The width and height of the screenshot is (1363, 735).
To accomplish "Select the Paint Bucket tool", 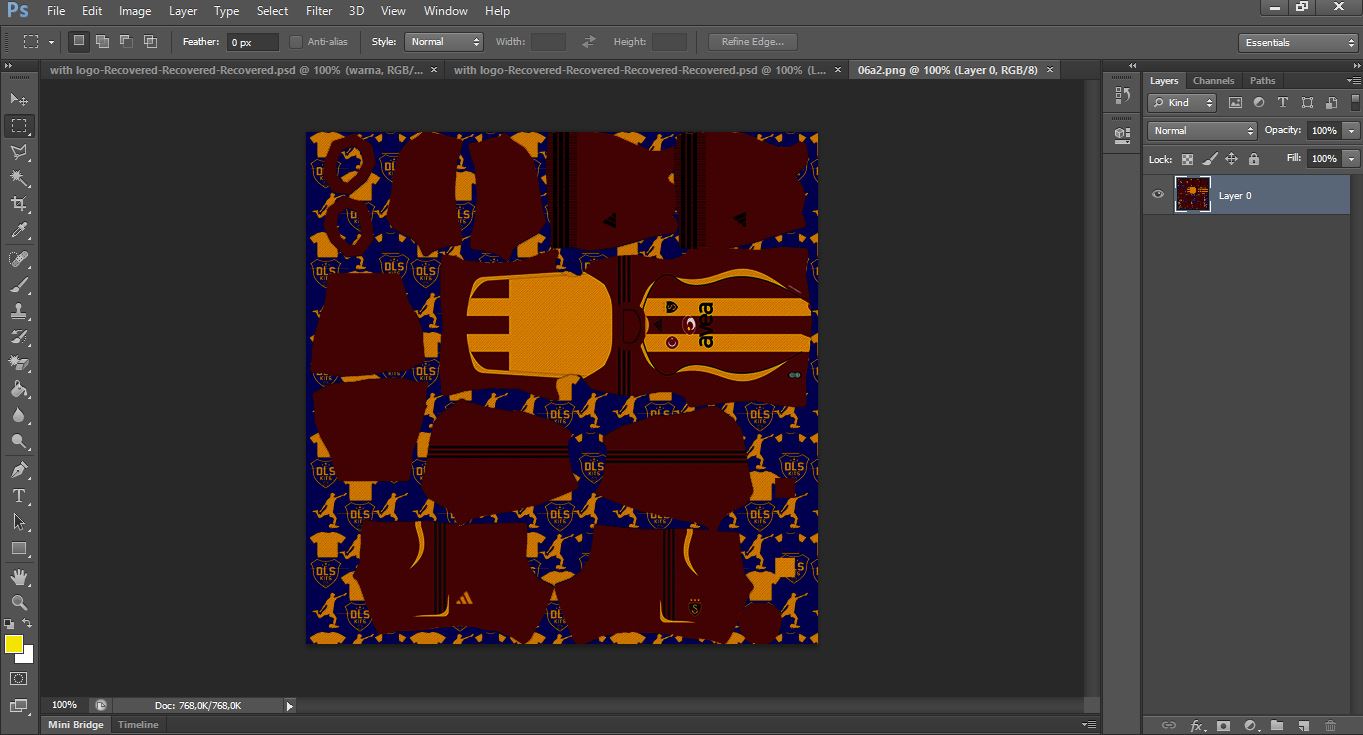I will click(19, 389).
